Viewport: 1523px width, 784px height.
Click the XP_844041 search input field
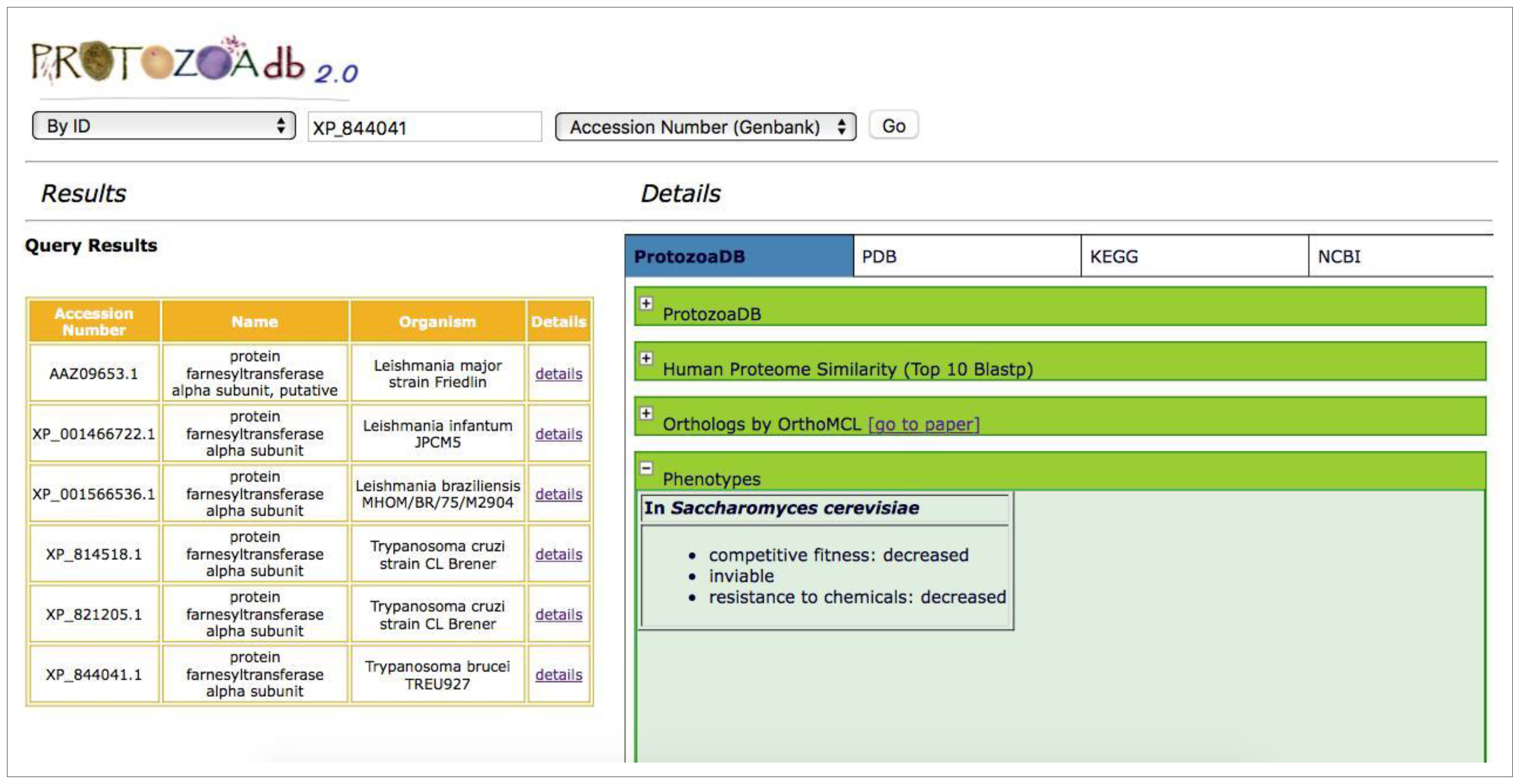(424, 128)
